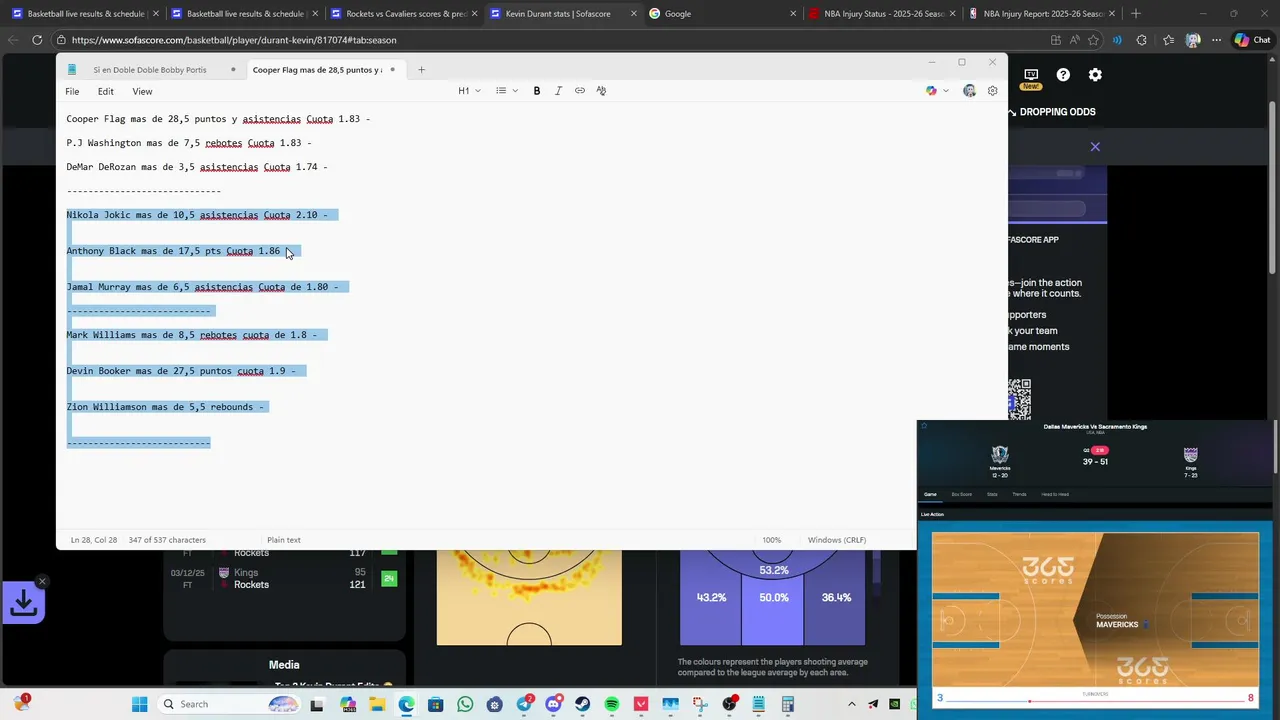Click the download icon at bottom left

click(x=24, y=603)
